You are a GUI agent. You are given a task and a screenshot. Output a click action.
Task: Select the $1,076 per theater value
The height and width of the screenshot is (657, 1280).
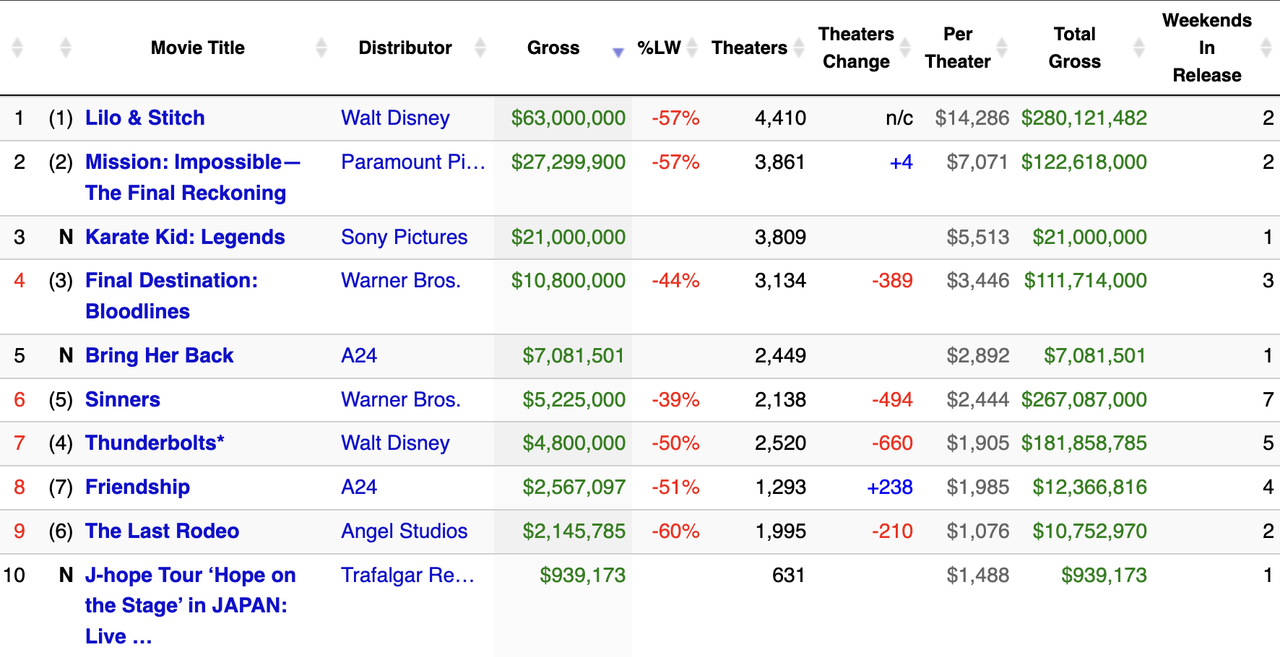coord(977,531)
